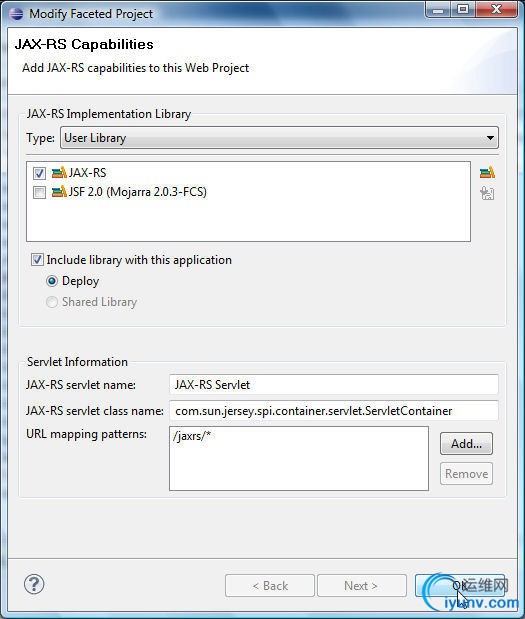Viewport: 525px width, 619px height.
Task: Click in JAX-RS servlet name field
Action: pos(334,385)
